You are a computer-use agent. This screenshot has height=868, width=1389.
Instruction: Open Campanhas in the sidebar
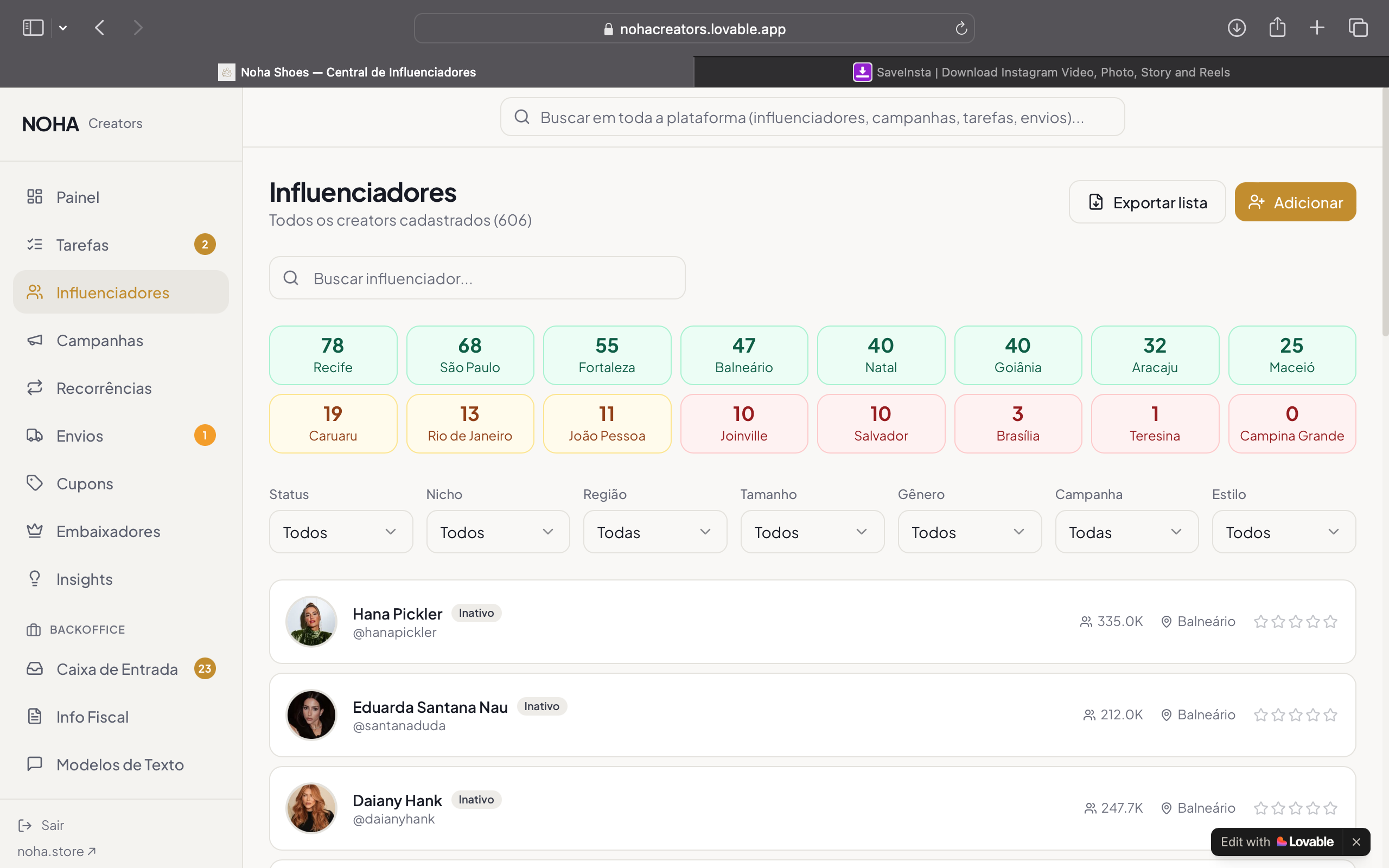click(121, 340)
